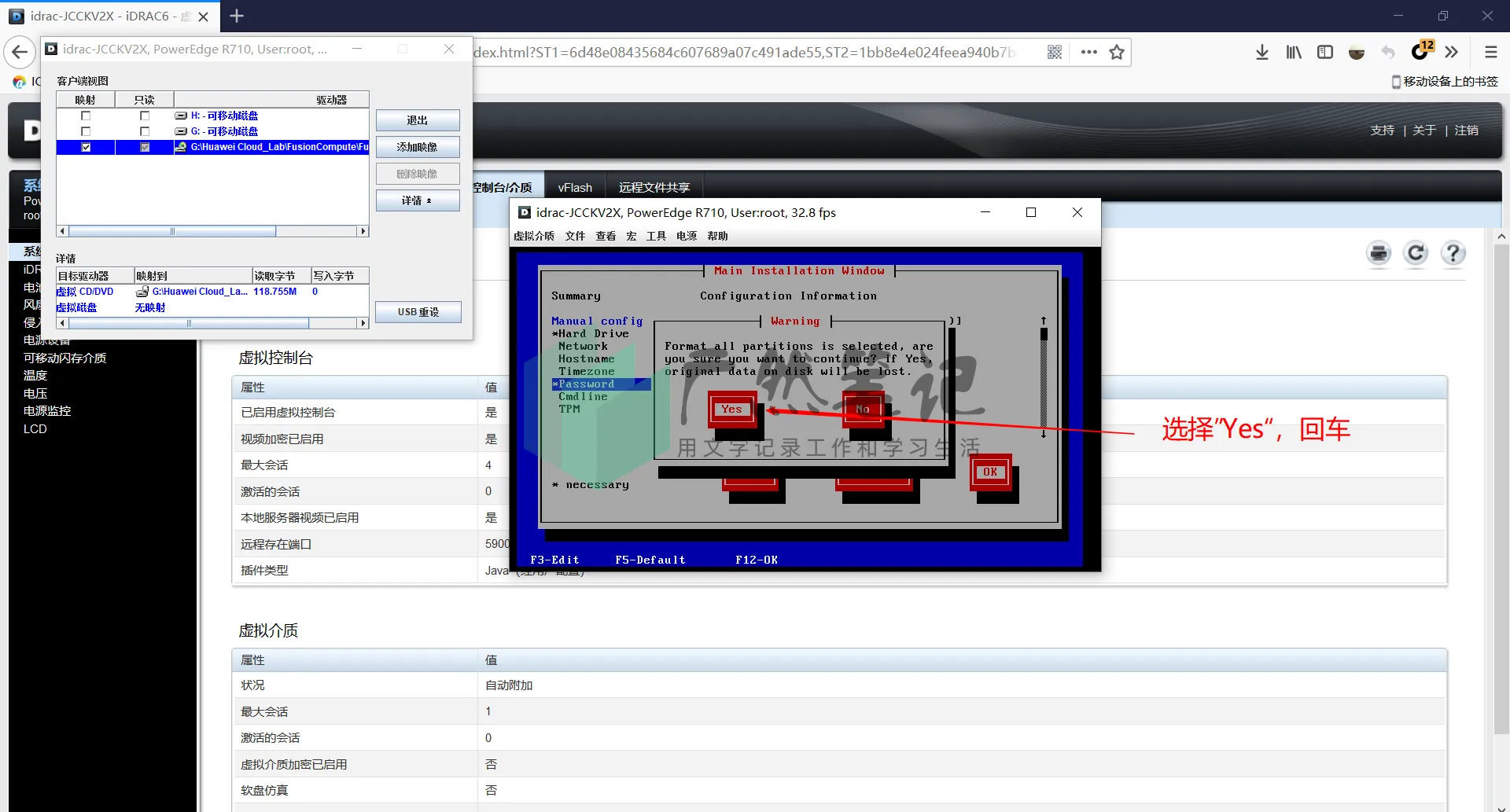Toggle read-only checkbox for G: removable disk
Image resolution: width=1510 pixels, height=812 pixels.
(145, 131)
